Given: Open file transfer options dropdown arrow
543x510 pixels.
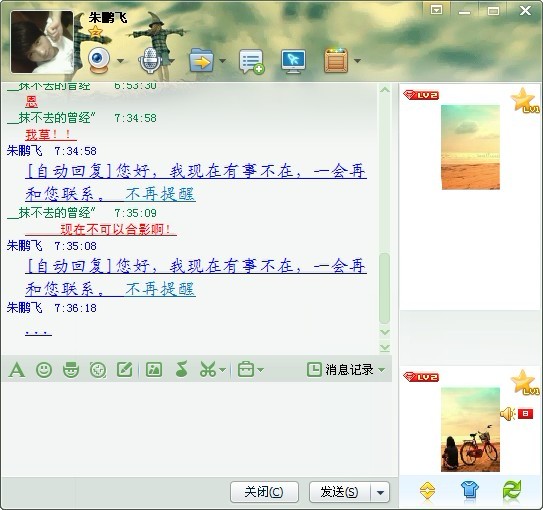Looking at the screenshot, I should 222,61.
